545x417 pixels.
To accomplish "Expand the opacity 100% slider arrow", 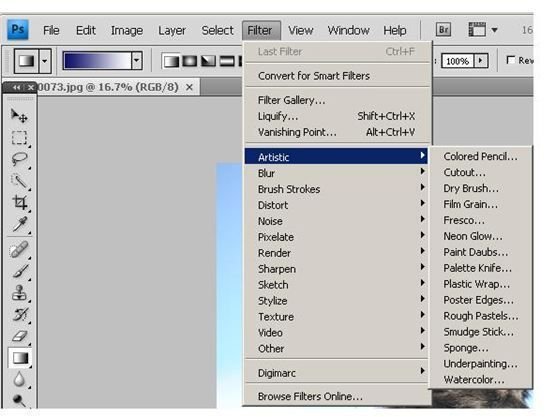I will click(x=481, y=61).
